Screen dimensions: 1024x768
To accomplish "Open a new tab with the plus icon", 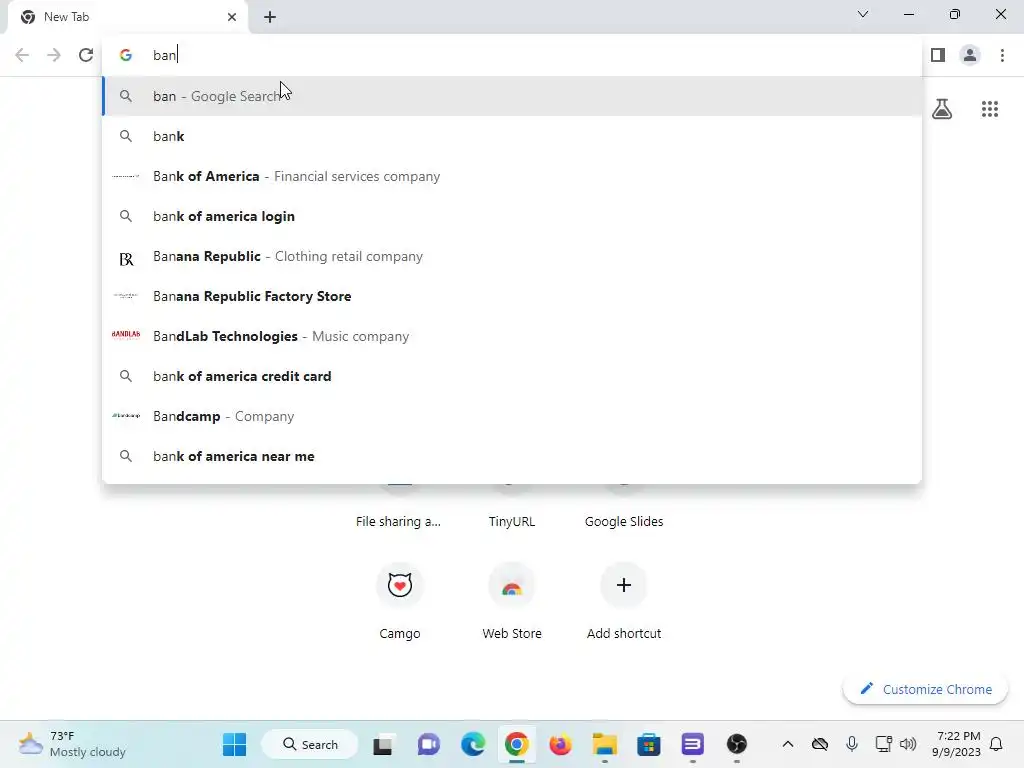I will (x=270, y=17).
